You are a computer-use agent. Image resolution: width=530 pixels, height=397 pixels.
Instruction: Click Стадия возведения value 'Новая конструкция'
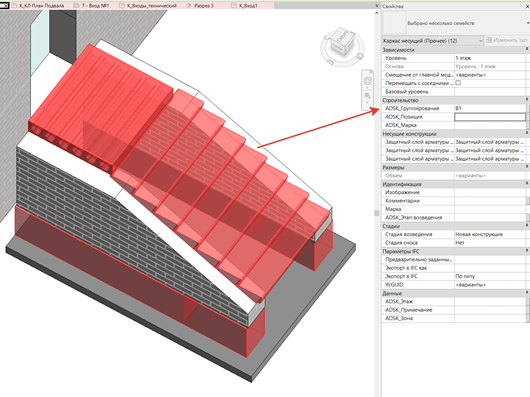coord(490,234)
